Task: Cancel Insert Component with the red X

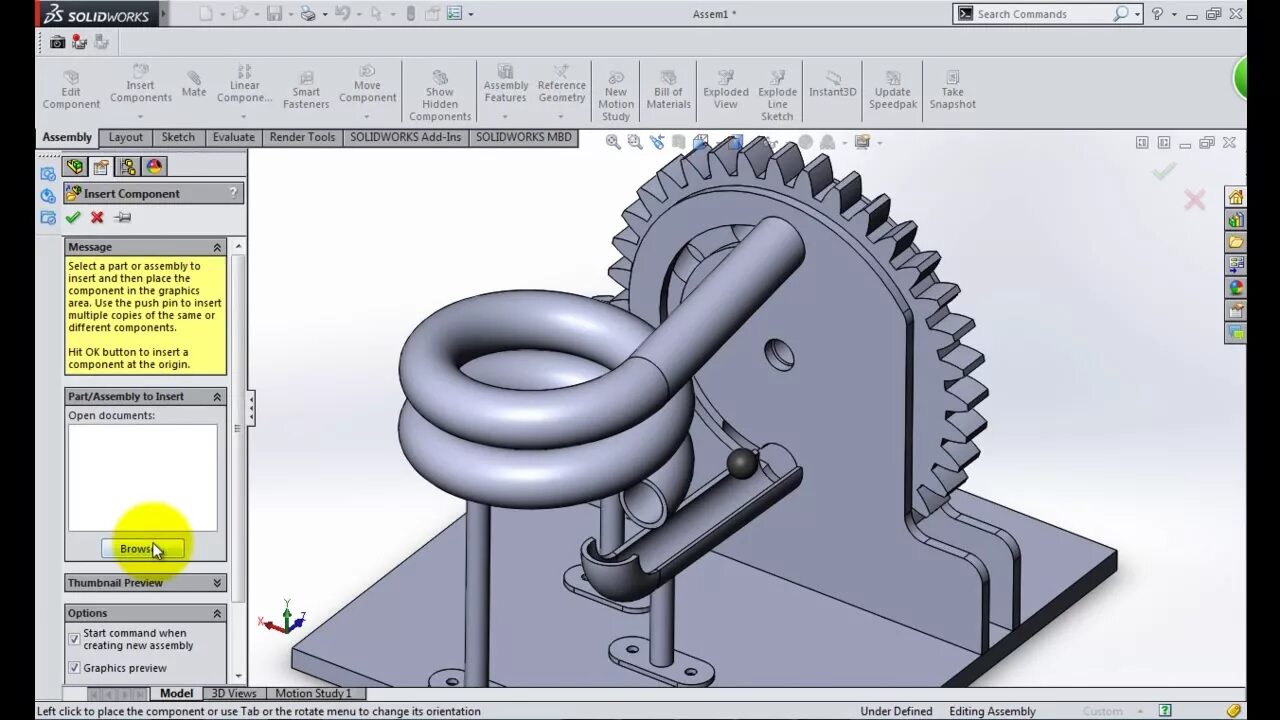Action: coord(96,217)
